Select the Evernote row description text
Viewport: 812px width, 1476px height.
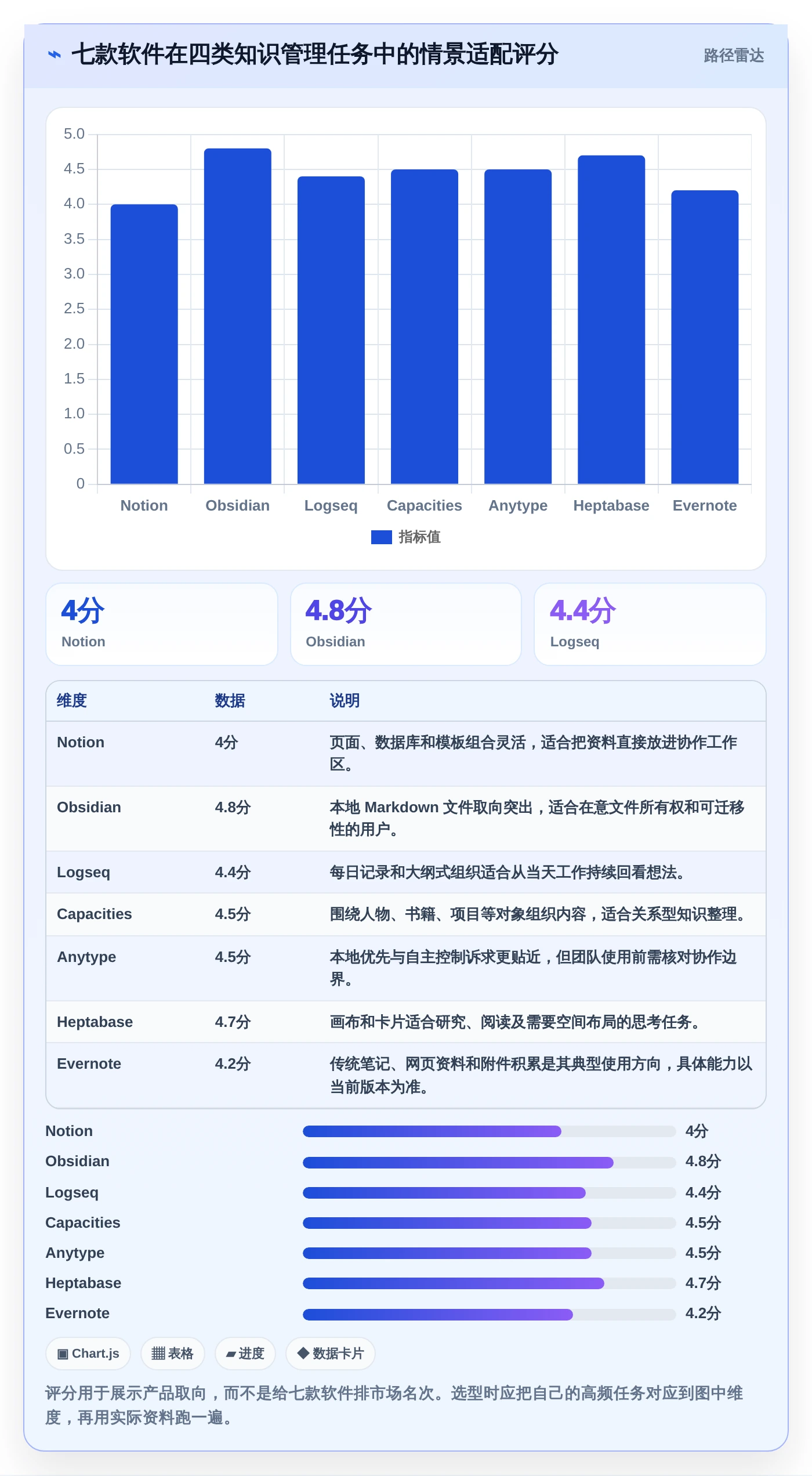pyautogui.click(x=541, y=1075)
